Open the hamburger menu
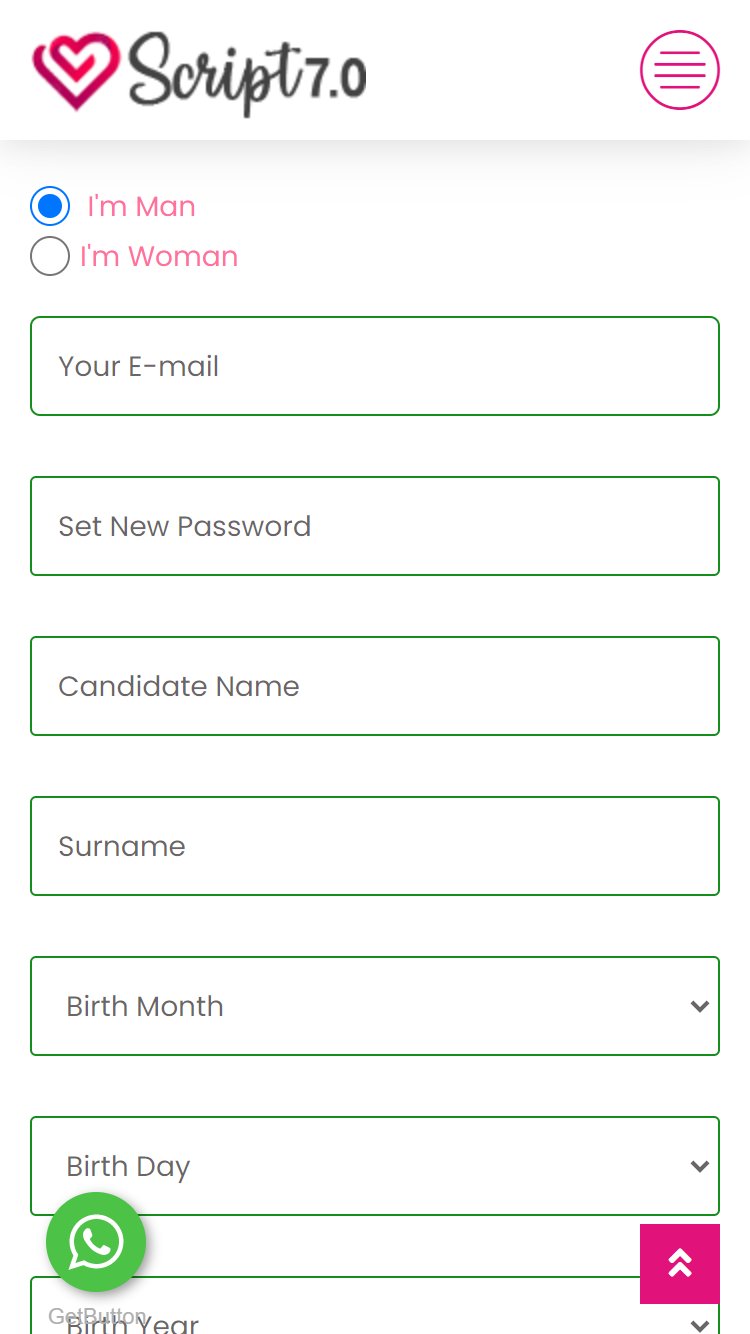750x1334 pixels. [680, 70]
